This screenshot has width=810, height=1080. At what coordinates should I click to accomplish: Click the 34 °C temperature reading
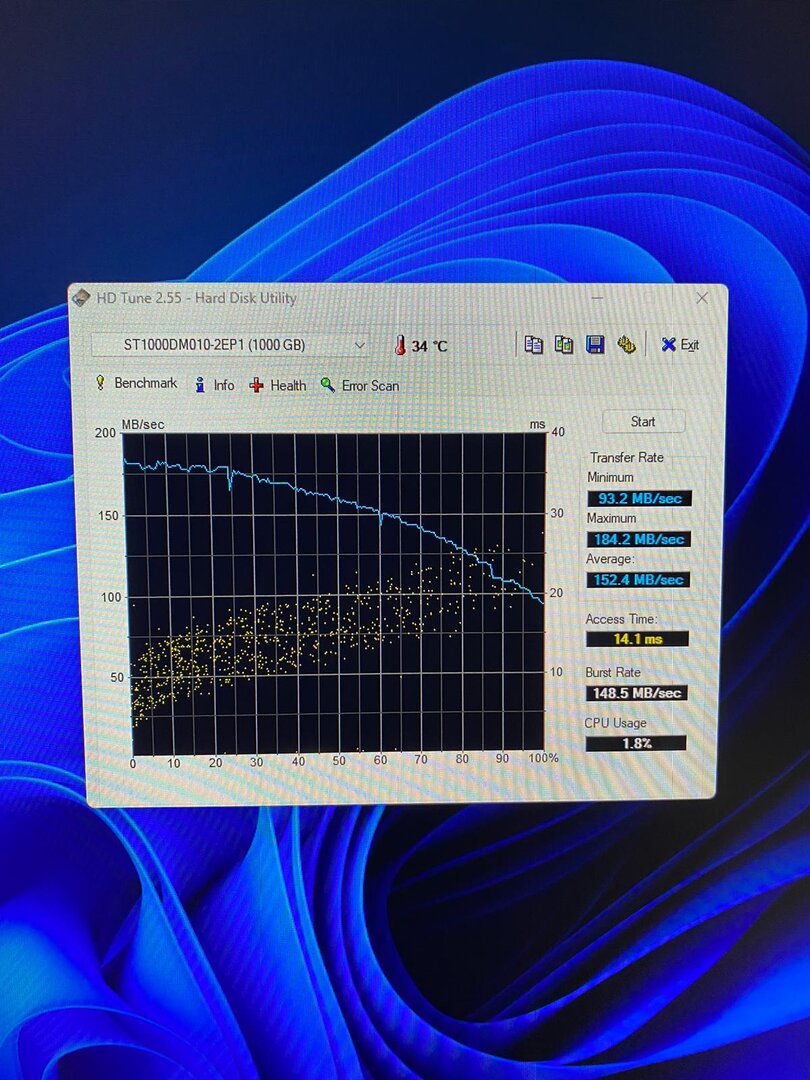point(429,346)
